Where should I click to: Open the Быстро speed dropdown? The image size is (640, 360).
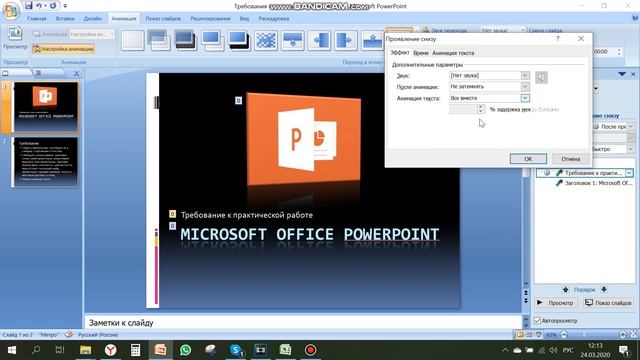631,149
